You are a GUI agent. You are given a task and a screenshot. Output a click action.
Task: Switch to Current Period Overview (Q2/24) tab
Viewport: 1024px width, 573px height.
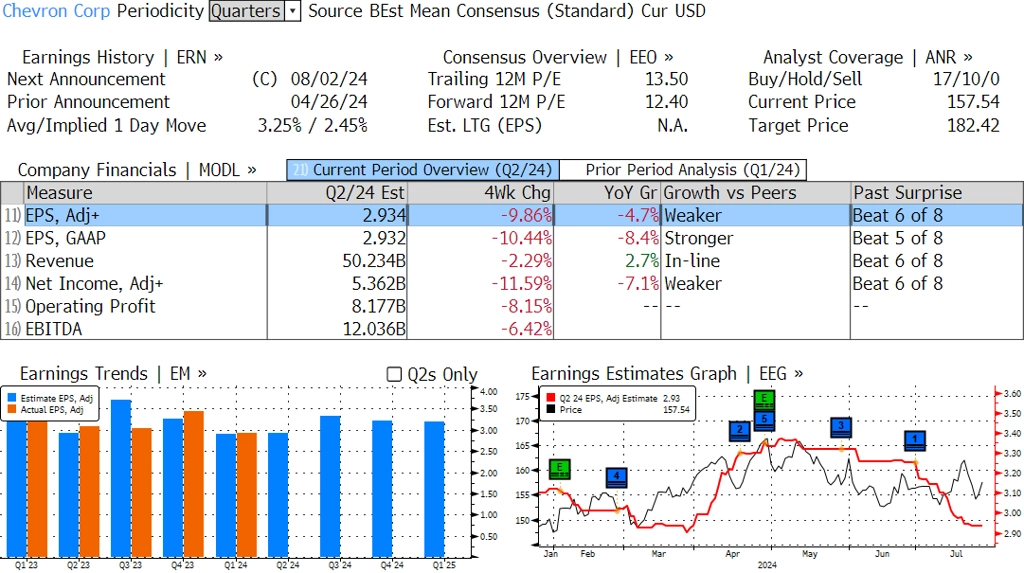(423, 170)
